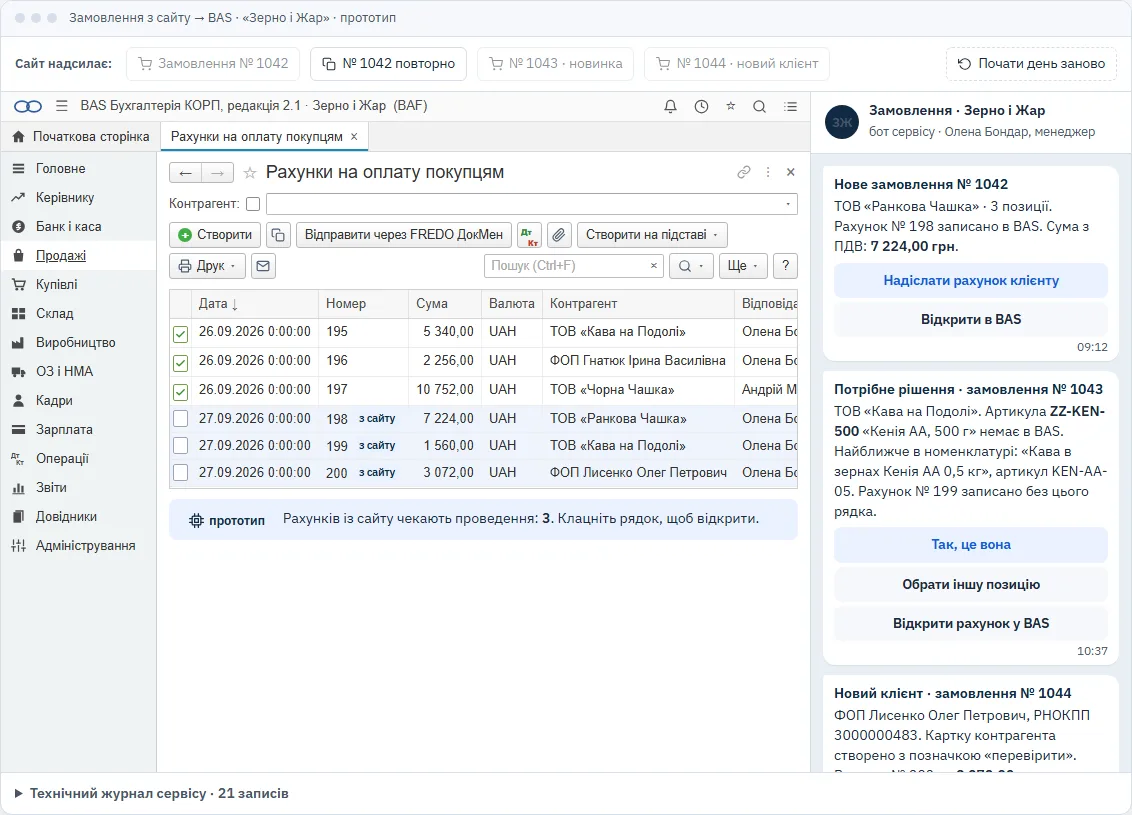Click the copy document icon next to Створити
Viewport: 1132px width, 815px height.
click(278, 235)
